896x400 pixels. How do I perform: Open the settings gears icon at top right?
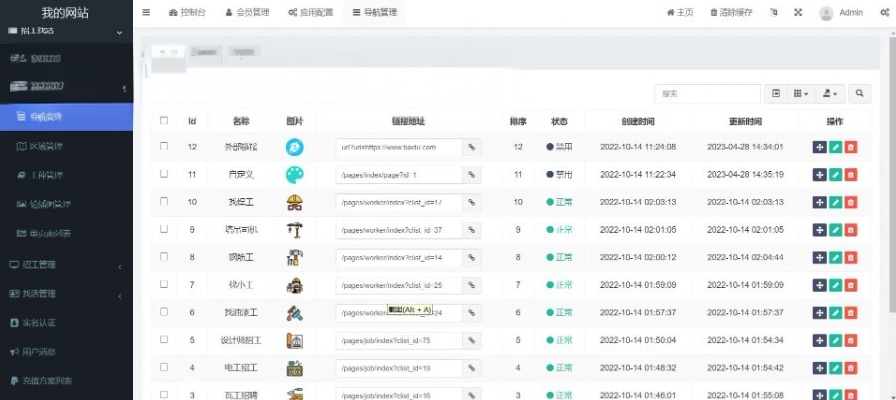pos(885,13)
